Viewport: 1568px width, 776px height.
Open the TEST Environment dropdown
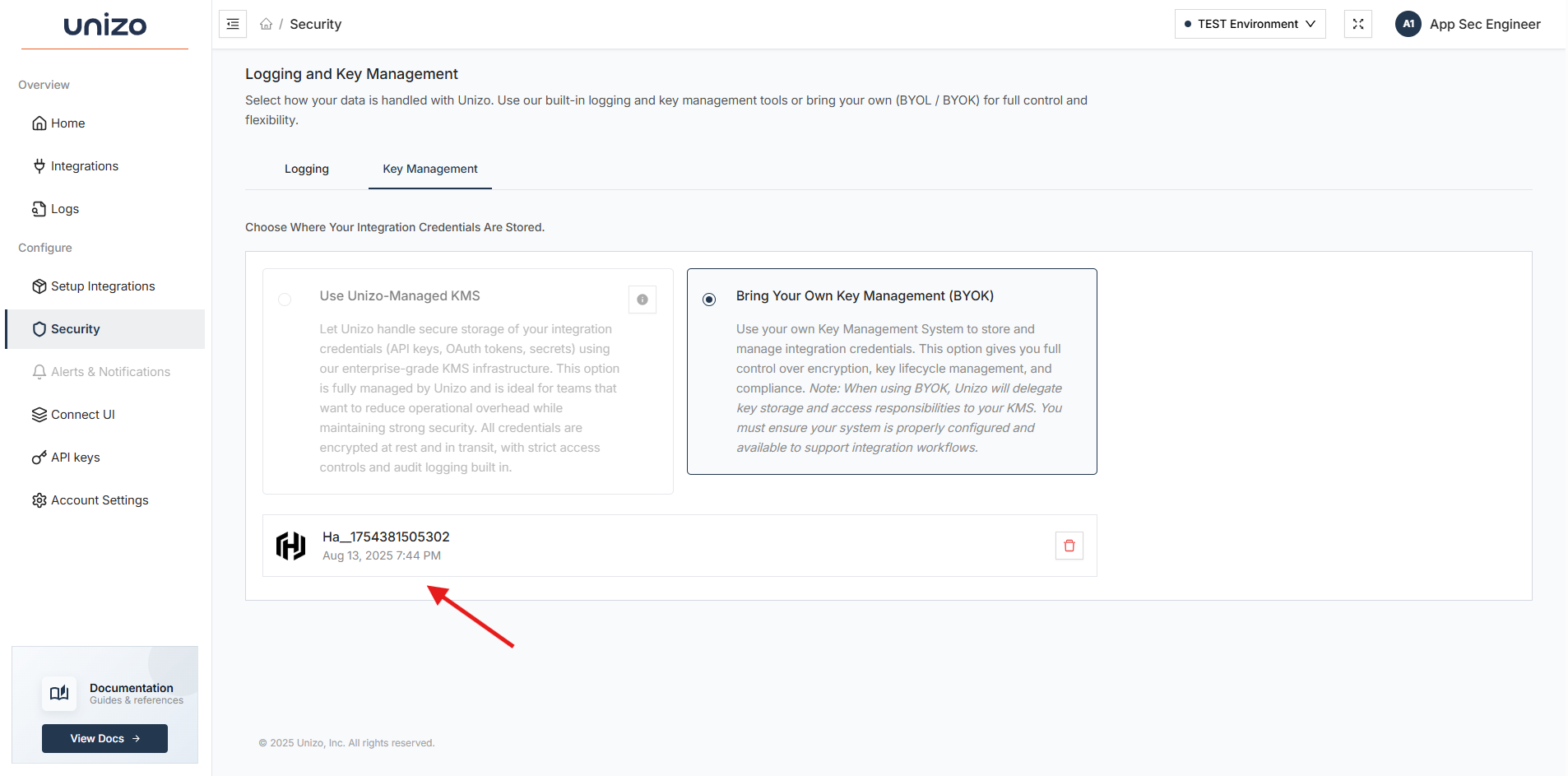pos(1249,24)
